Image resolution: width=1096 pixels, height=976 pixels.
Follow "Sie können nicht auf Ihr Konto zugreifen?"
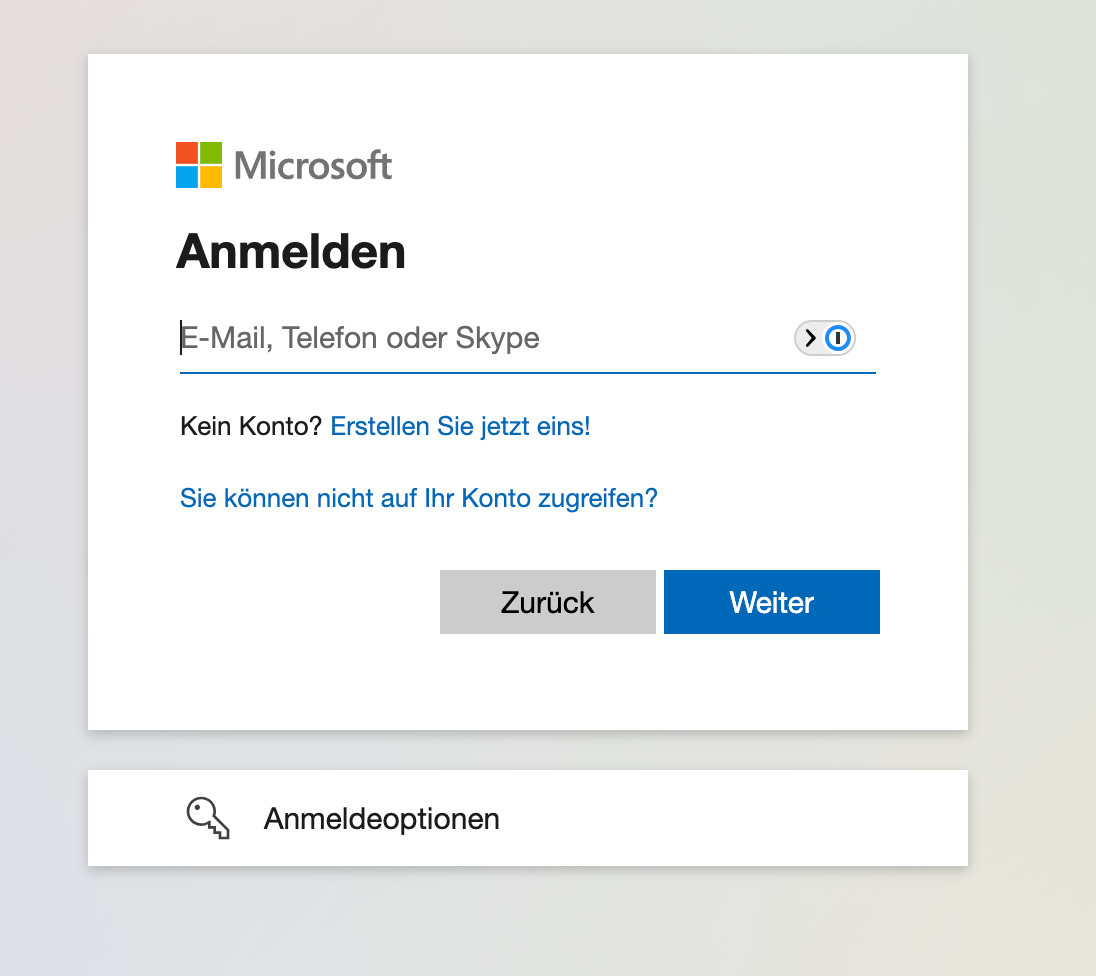[x=418, y=498]
